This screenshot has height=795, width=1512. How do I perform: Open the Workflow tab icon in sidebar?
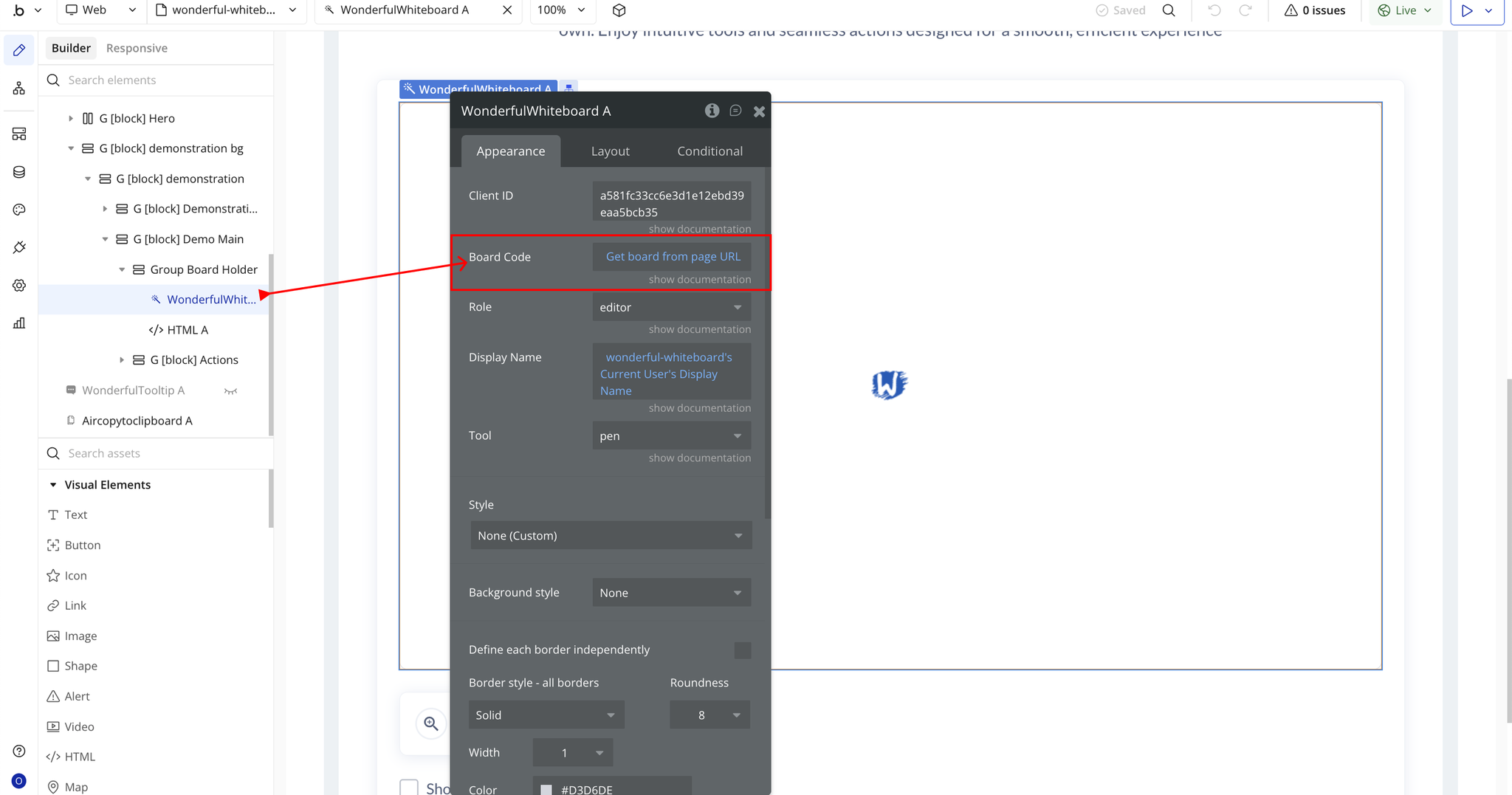tap(19, 89)
